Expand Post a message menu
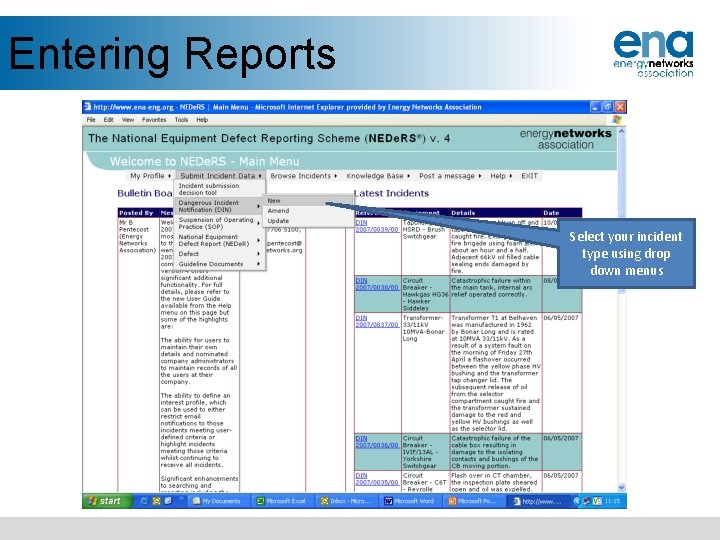This screenshot has height=540, width=720. (450, 176)
